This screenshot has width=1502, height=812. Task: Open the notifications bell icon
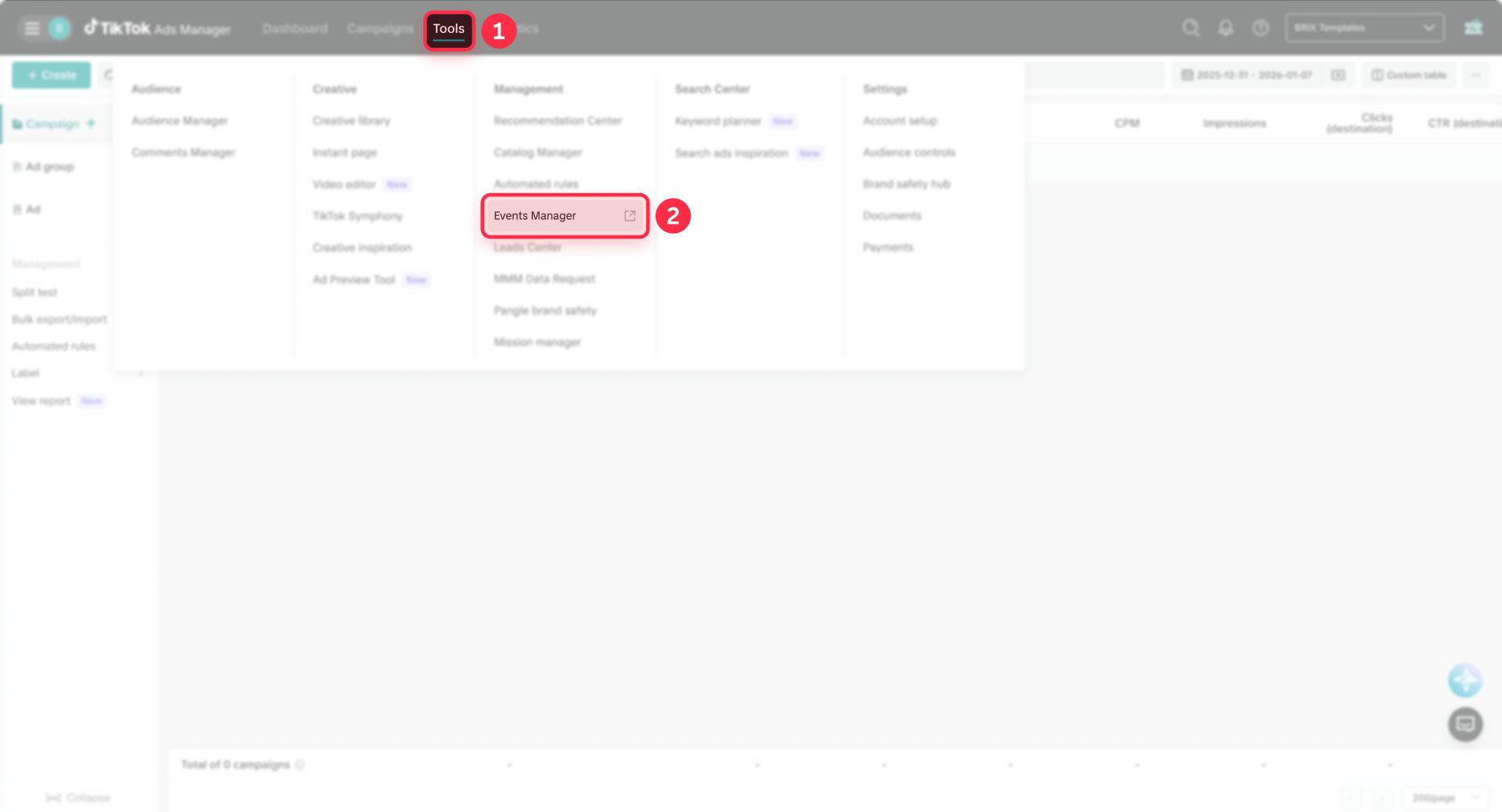1225,27
